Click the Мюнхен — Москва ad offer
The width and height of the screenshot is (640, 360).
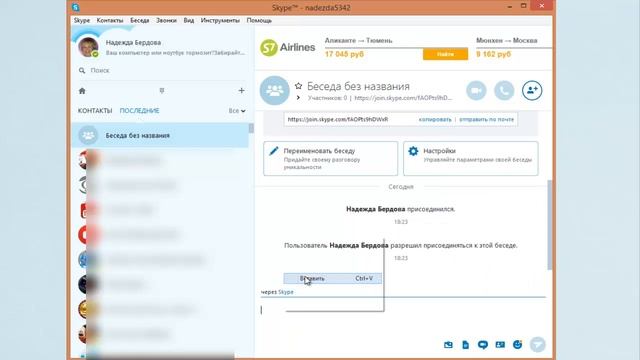click(513, 47)
